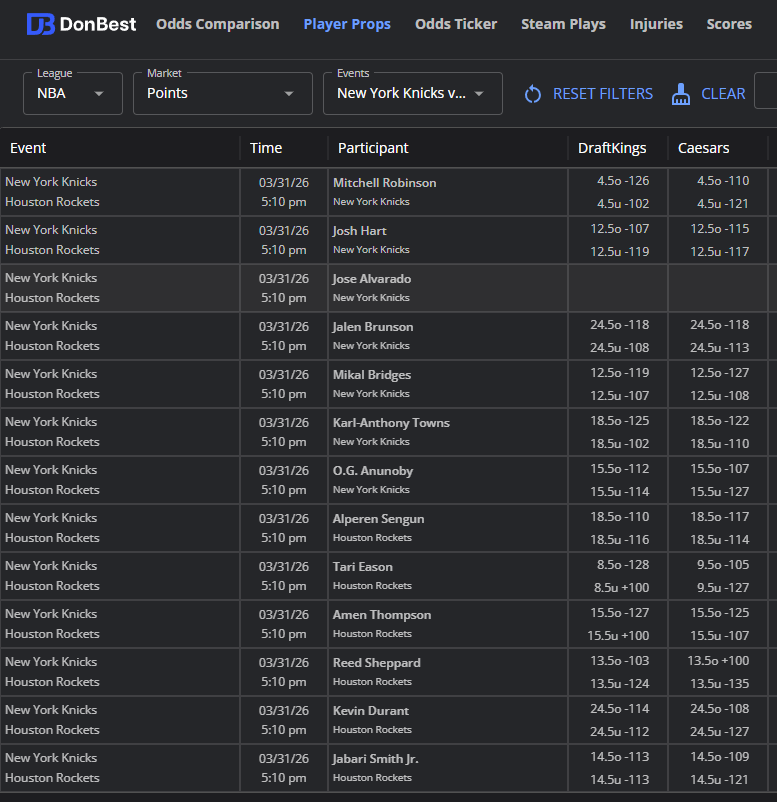The height and width of the screenshot is (802, 777).
Task: Click Karl-Anthony Towns DraftKings 18.5o -125 odds
Action: click(619, 421)
